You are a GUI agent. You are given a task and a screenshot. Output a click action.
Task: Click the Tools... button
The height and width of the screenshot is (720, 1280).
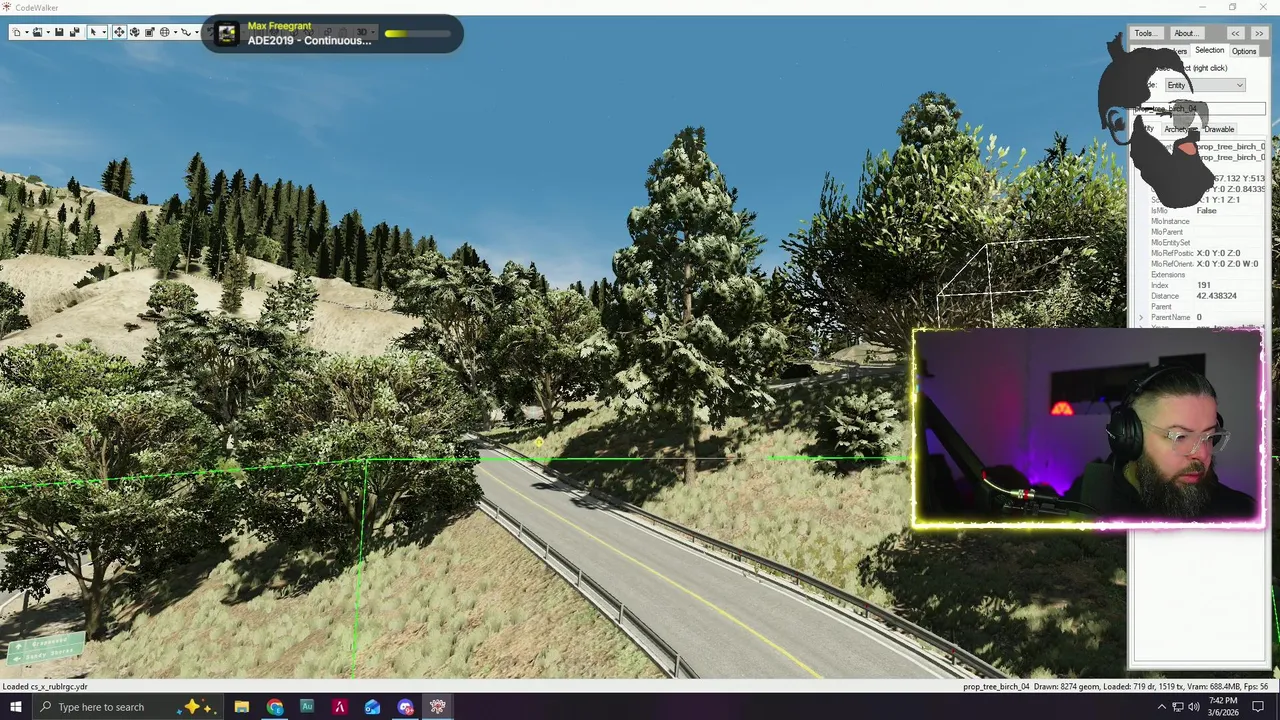click(x=1146, y=33)
